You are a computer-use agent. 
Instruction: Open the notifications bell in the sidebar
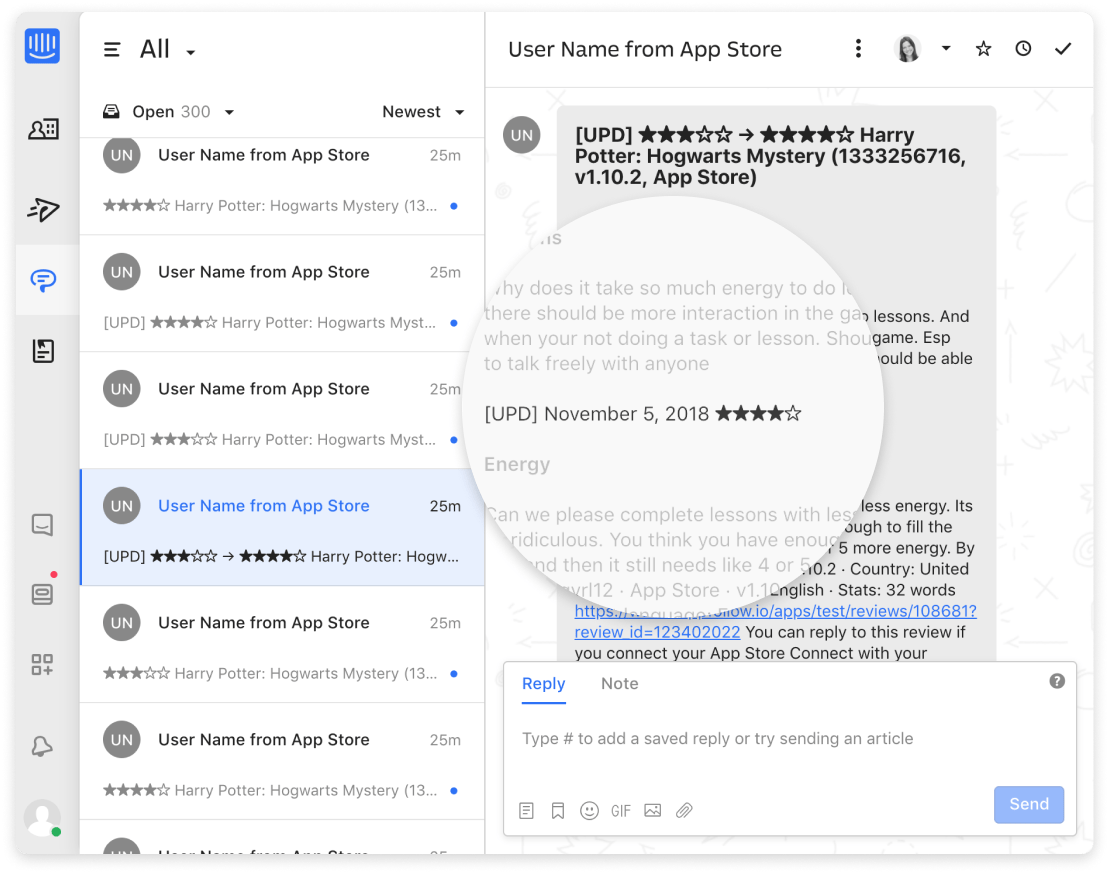point(42,746)
